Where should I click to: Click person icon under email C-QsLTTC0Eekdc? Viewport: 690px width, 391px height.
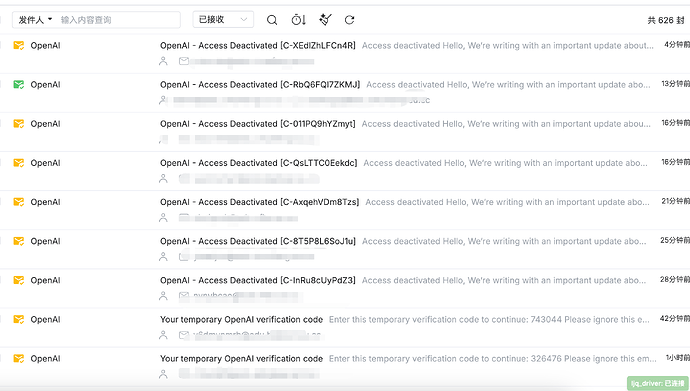coord(163,179)
